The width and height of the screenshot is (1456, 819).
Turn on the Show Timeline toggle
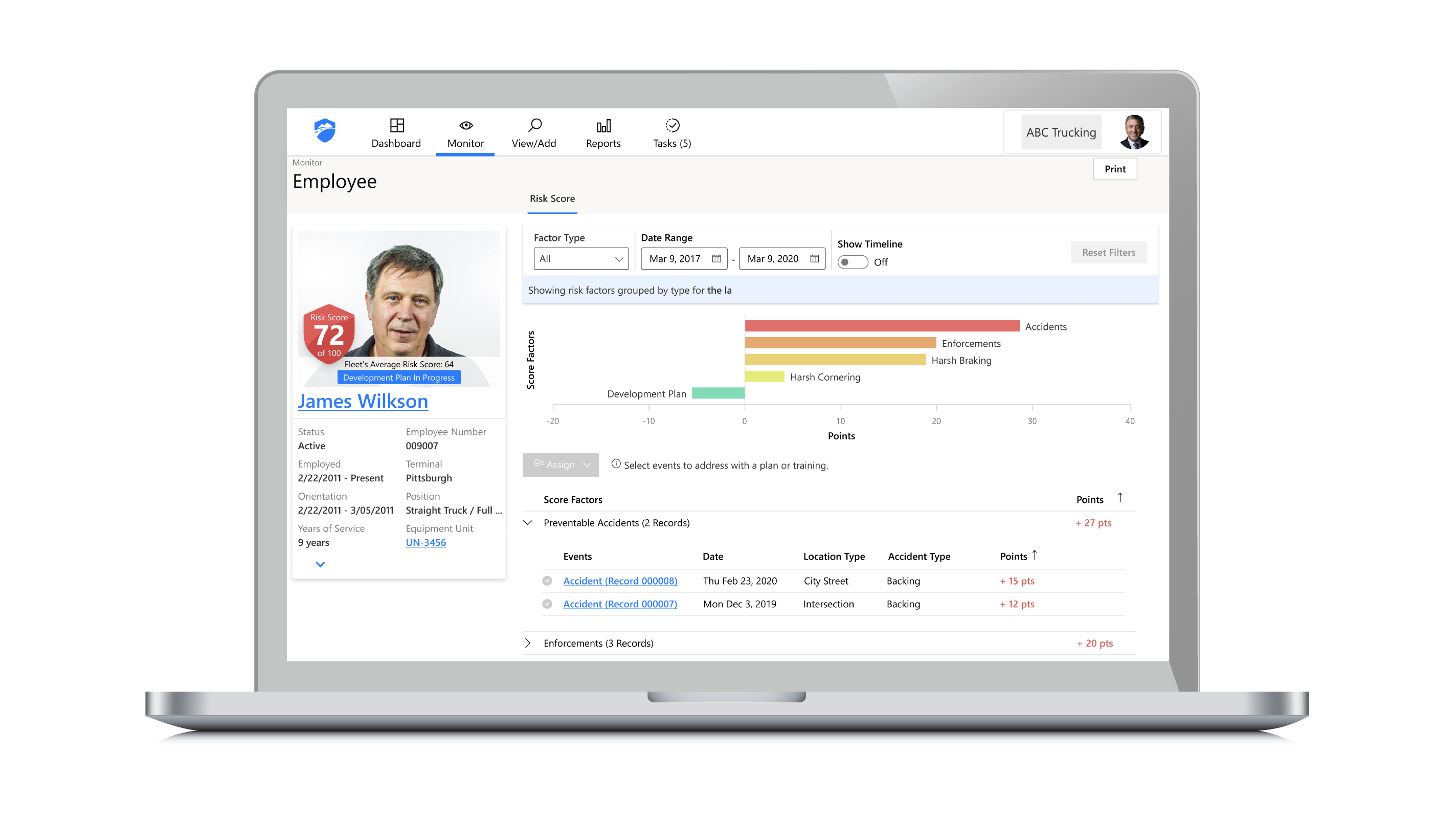pyautogui.click(x=853, y=262)
